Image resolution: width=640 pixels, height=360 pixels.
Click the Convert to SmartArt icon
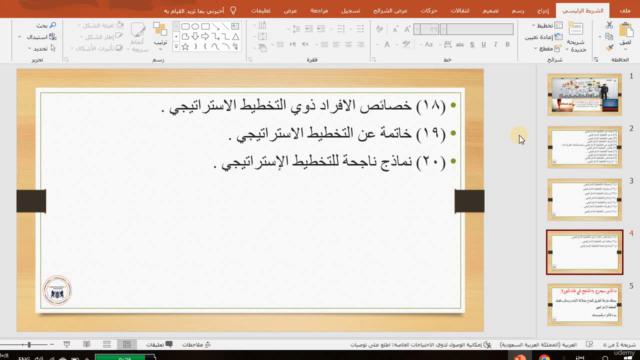[x=262, y=48]
